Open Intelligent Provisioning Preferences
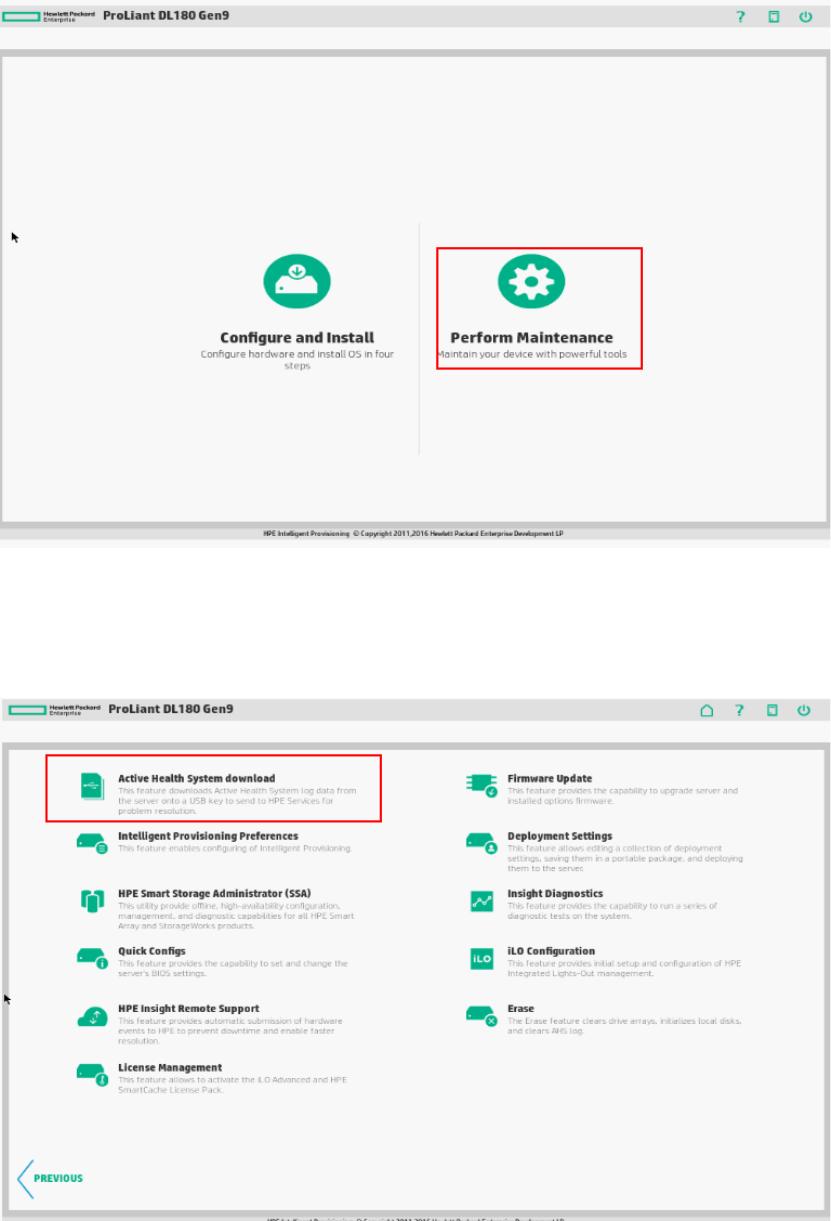Image resolution: width=831 pixels, height=1221 pixels. [208, 836]
